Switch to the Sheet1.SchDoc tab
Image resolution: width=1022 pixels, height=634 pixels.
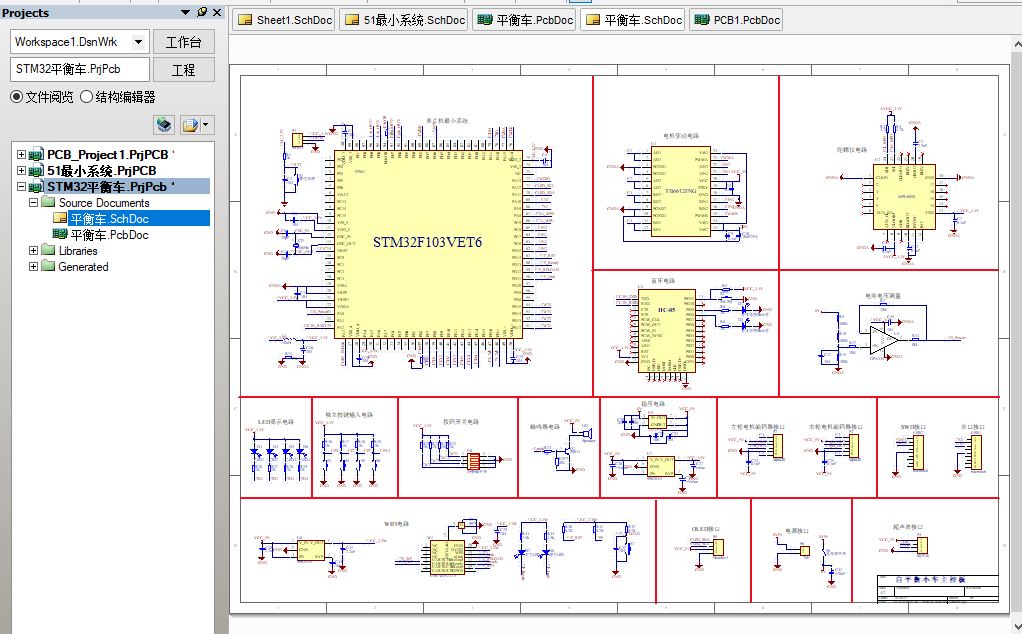point(284,20)
